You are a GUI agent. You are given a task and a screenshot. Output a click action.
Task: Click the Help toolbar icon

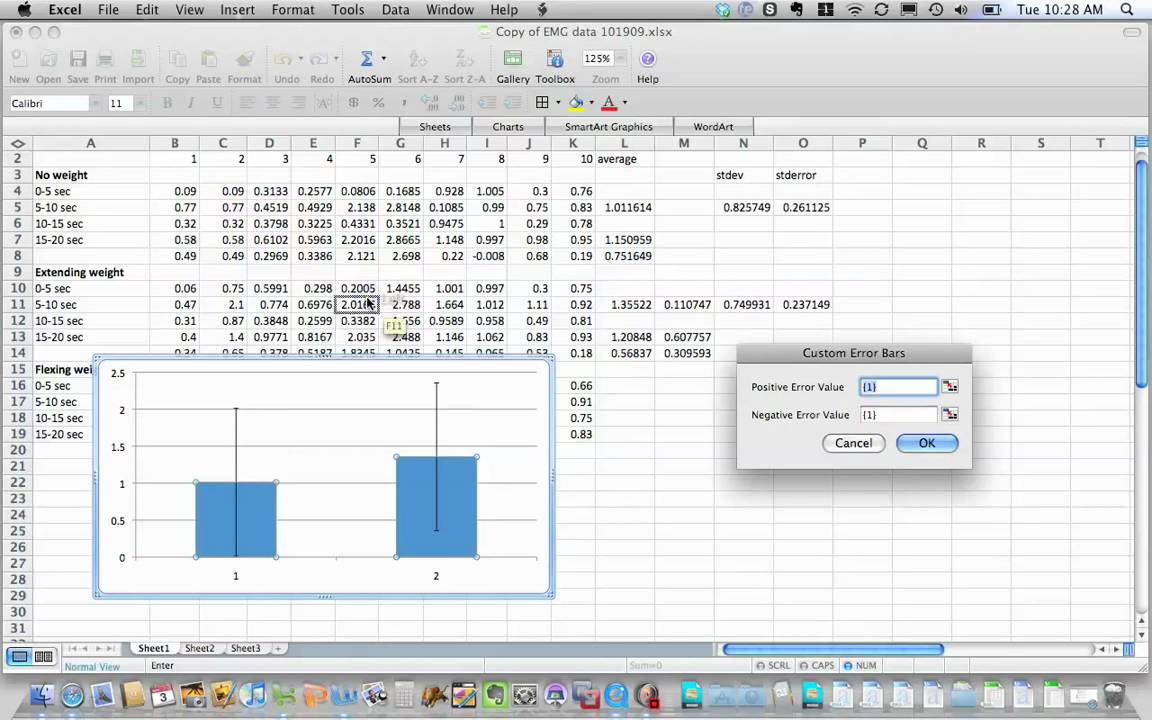647,59
